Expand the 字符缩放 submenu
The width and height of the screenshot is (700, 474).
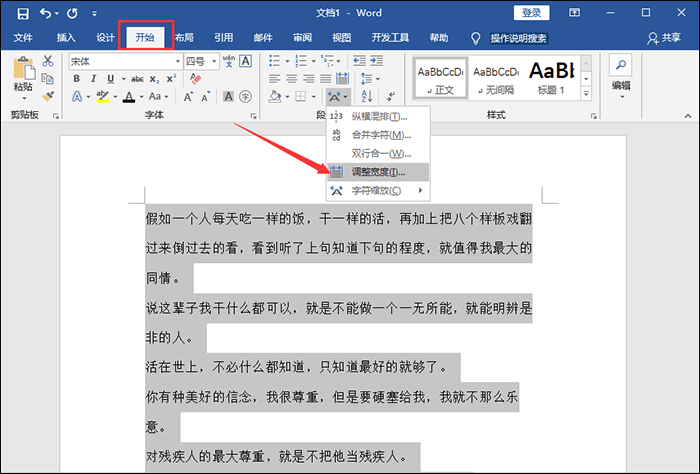click(378, 190)
